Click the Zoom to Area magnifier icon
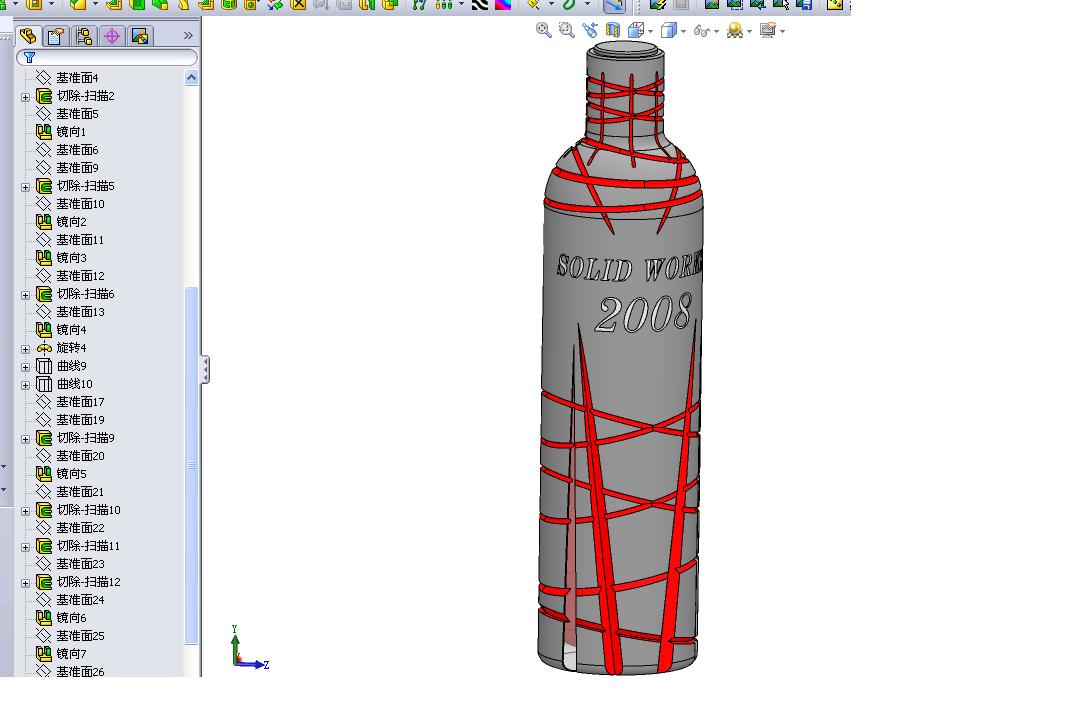Viewport: 1090px width, 709px height. [567, 30]
